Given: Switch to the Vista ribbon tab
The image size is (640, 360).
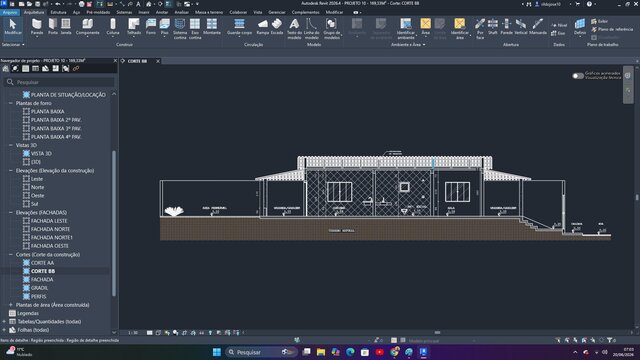Looking at the screenshot, I should pos(258,12).
